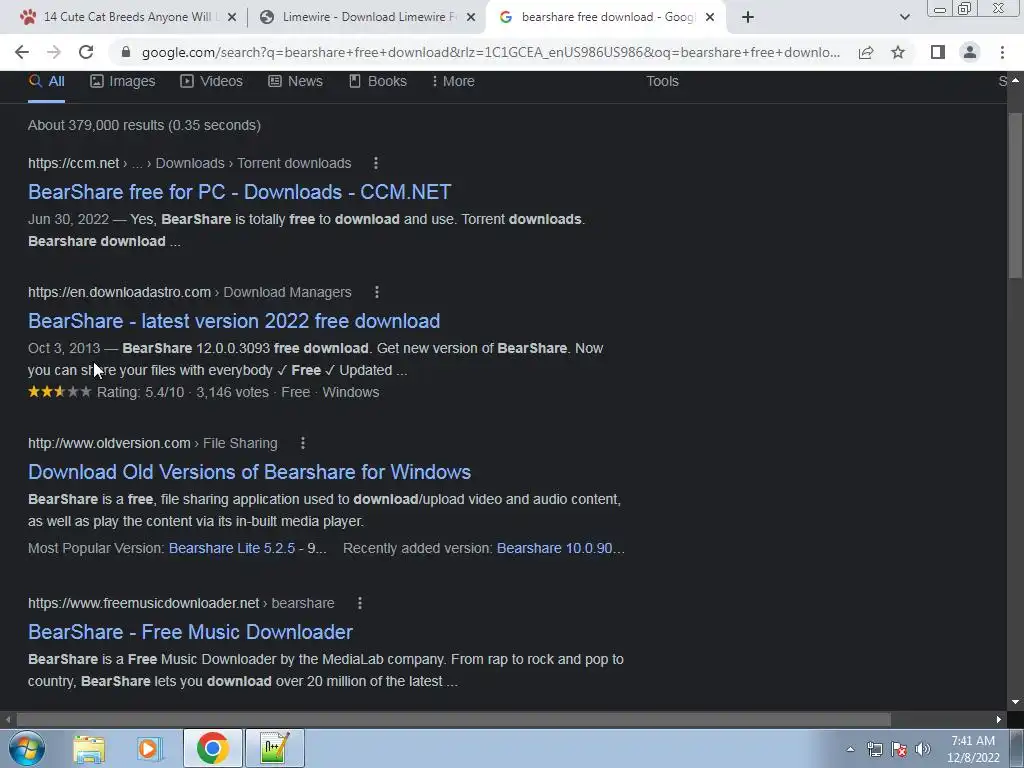
Task: Open the search Tools options
Action: point(662,82)
